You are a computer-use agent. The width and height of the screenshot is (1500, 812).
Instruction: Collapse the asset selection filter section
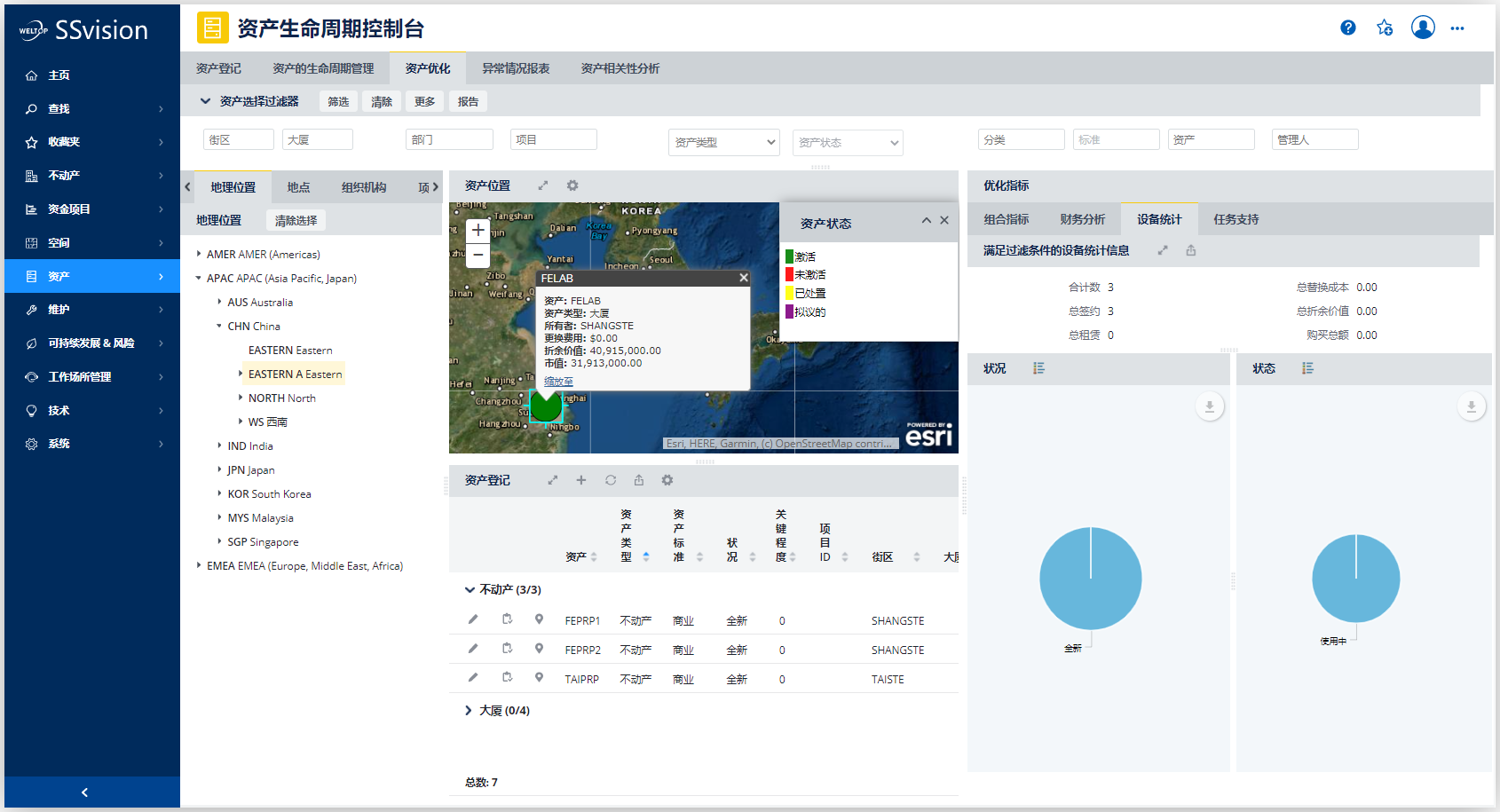click(205, 101)
